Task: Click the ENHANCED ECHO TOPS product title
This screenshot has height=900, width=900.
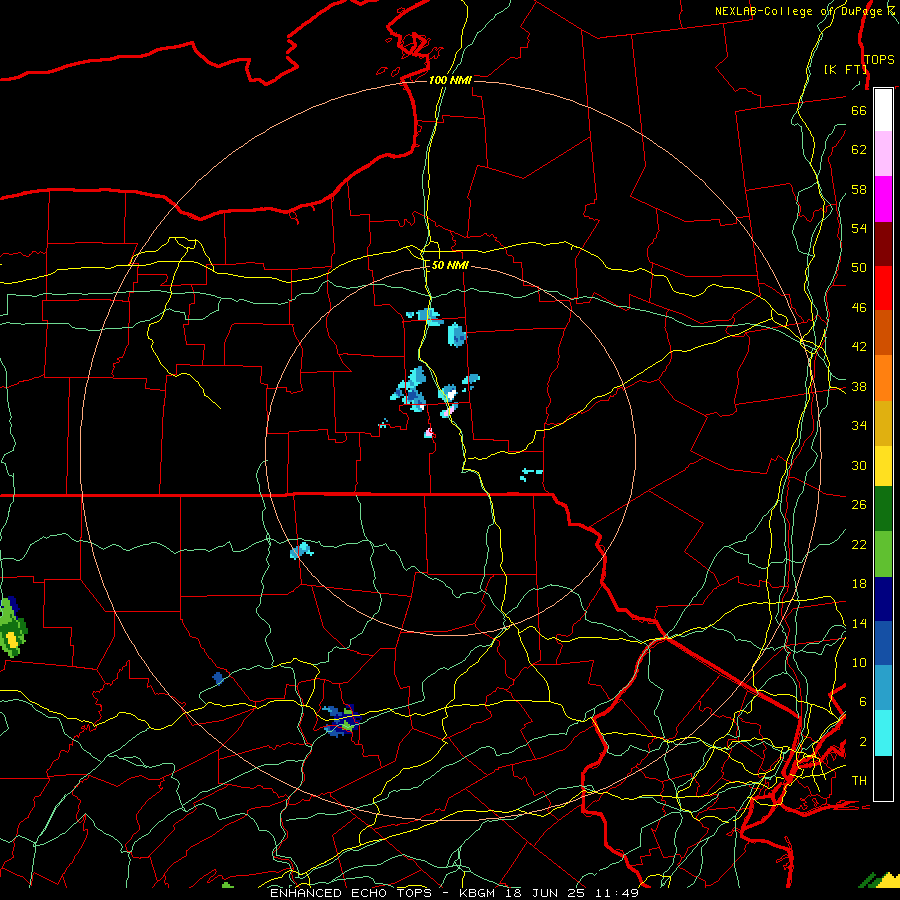Action: click(x=351, y=893)
